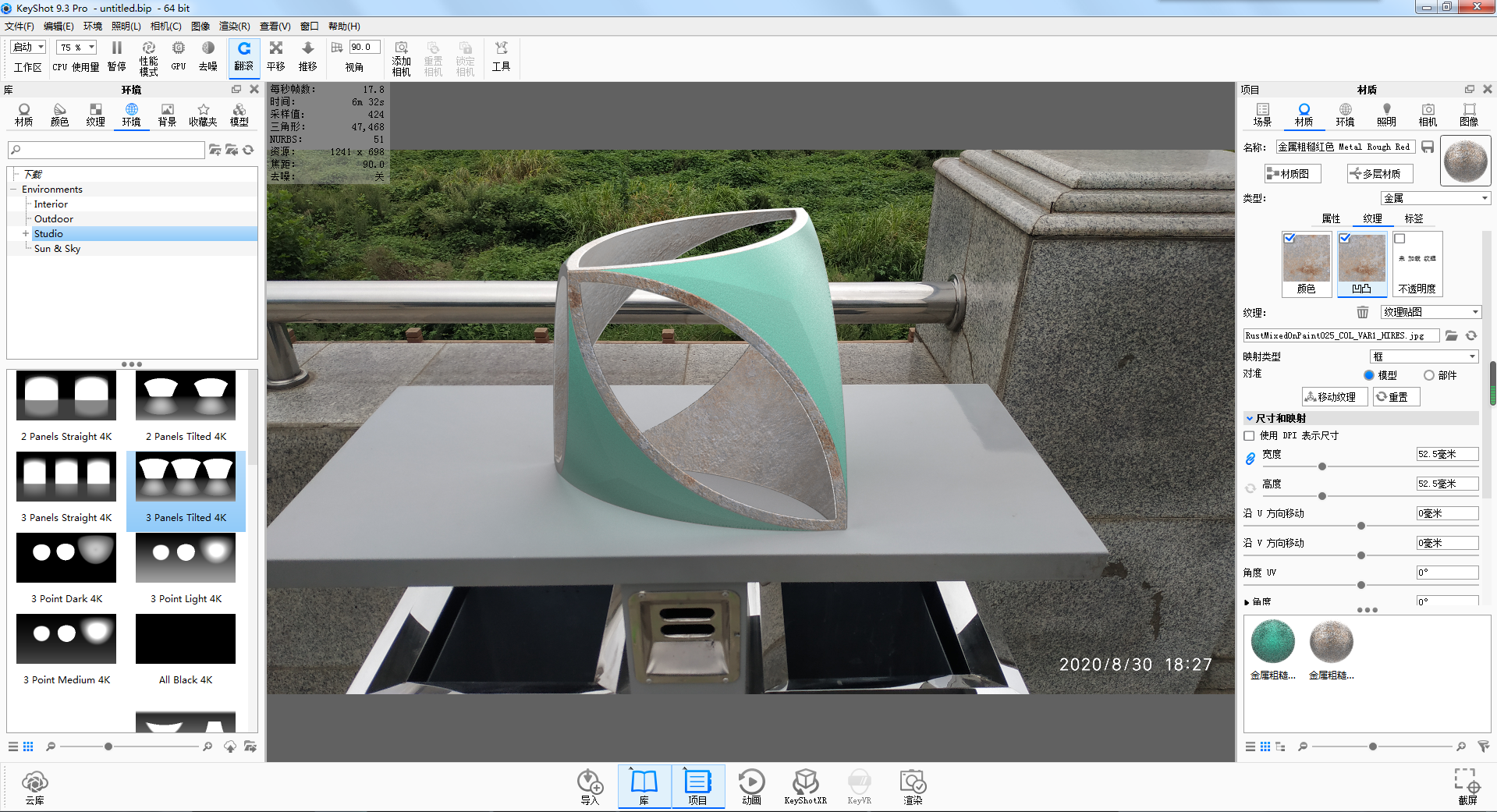Open the Properties (属性) sub-tab
Screen dimensions: 1497x812
coord(1331,219)
